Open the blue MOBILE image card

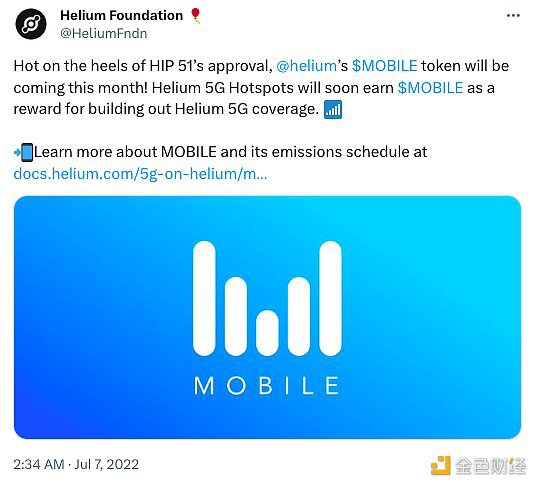(x=267, y=317)
